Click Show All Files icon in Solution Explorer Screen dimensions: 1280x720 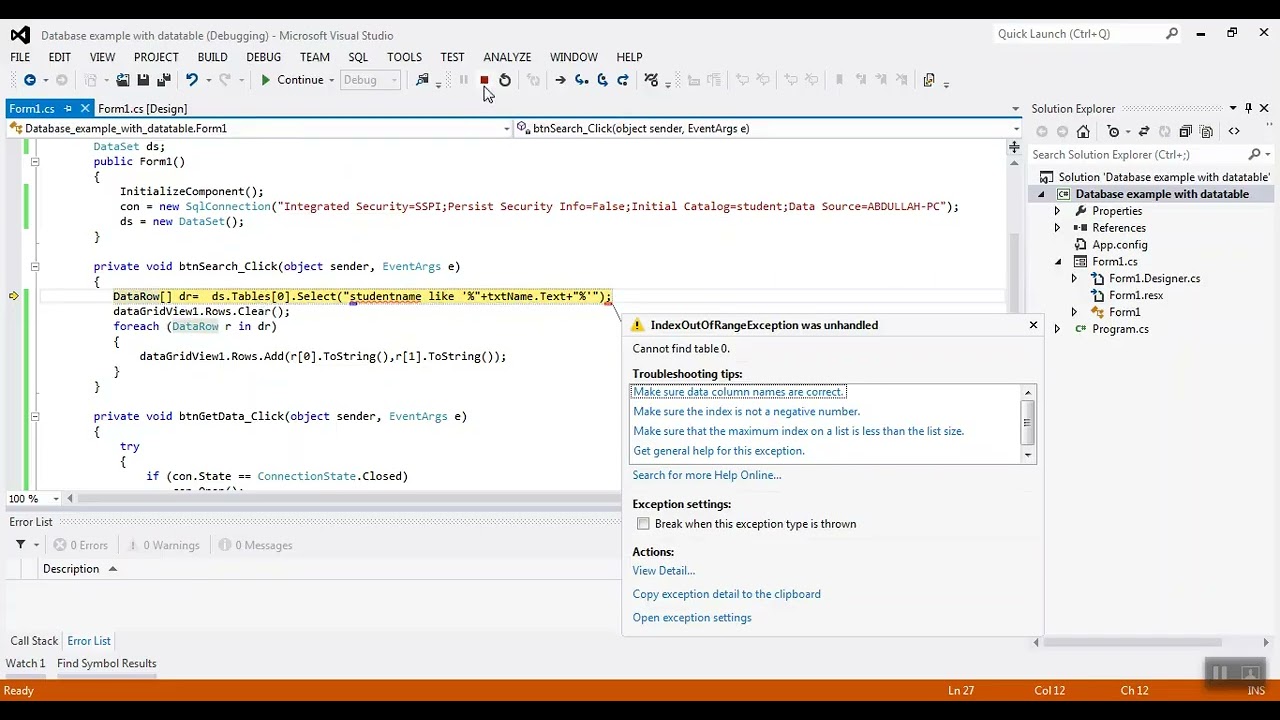[1206, 131]
